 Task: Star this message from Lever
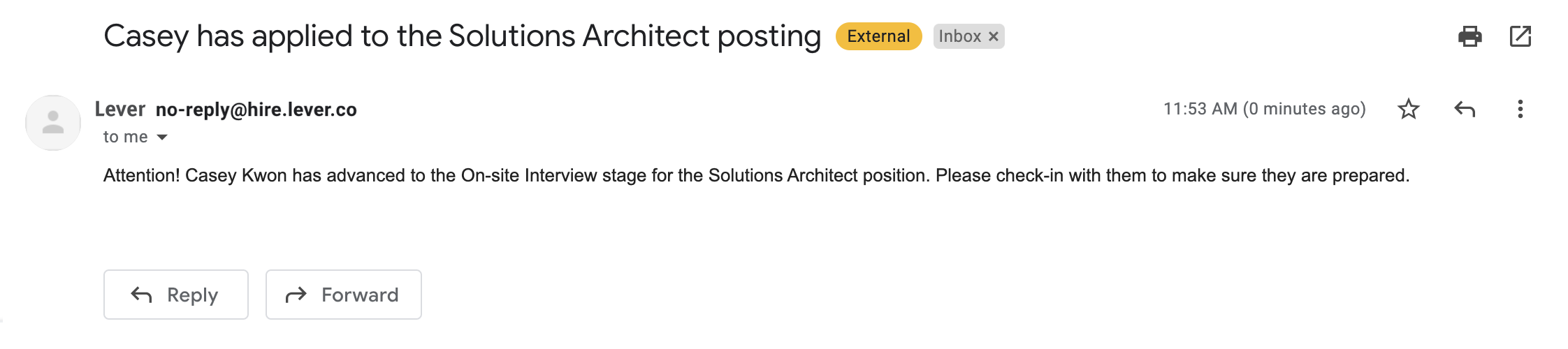pos(1408,109)
